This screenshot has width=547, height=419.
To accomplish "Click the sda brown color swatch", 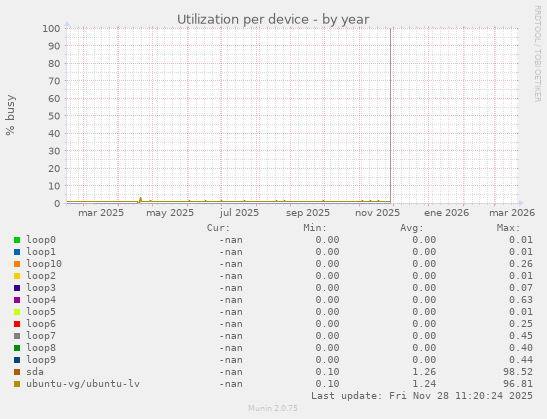I will click(17, 372).
